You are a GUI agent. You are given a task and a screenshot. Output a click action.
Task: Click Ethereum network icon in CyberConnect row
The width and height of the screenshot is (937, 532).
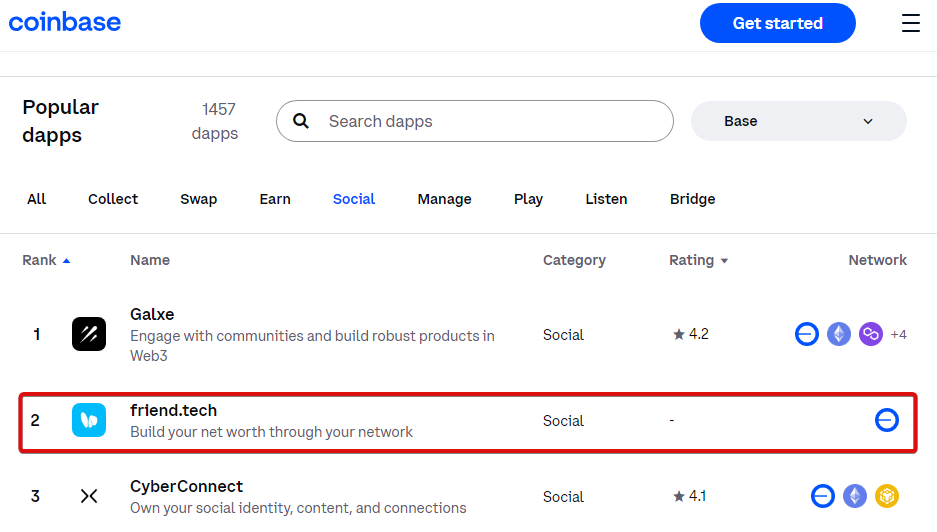[855, 496]
